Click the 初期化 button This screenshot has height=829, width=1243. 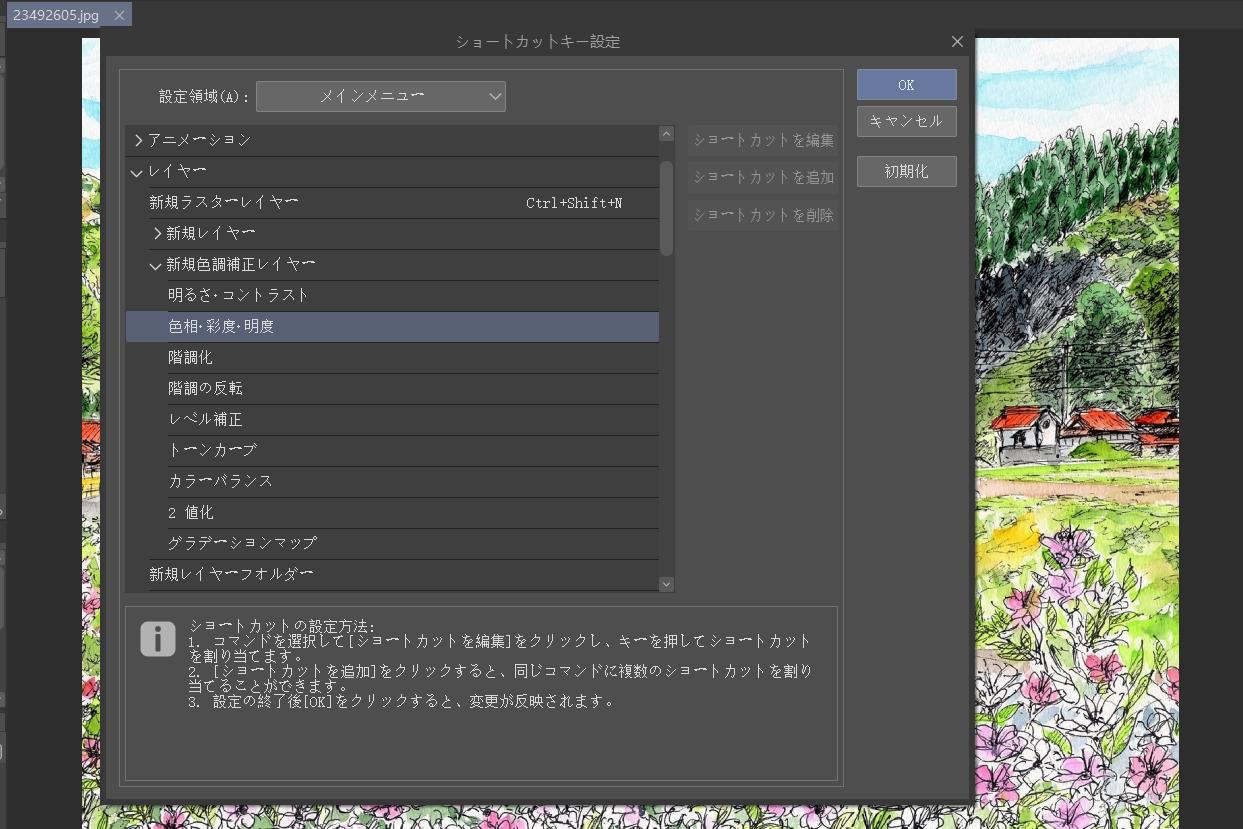pyautogui.click(x=906, y=171)
